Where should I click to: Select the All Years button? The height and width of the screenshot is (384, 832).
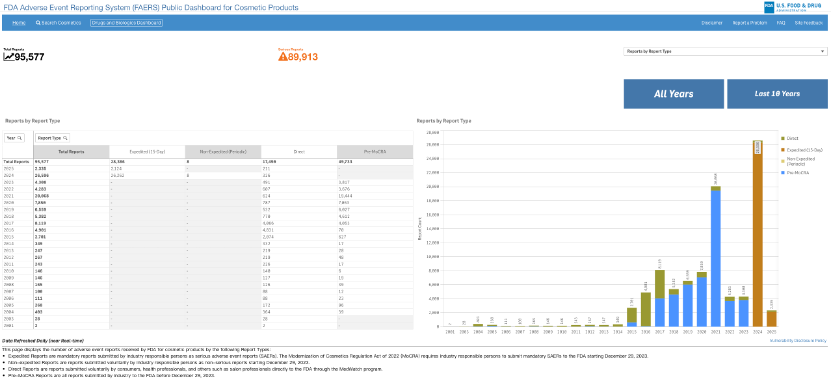(673, 94)
